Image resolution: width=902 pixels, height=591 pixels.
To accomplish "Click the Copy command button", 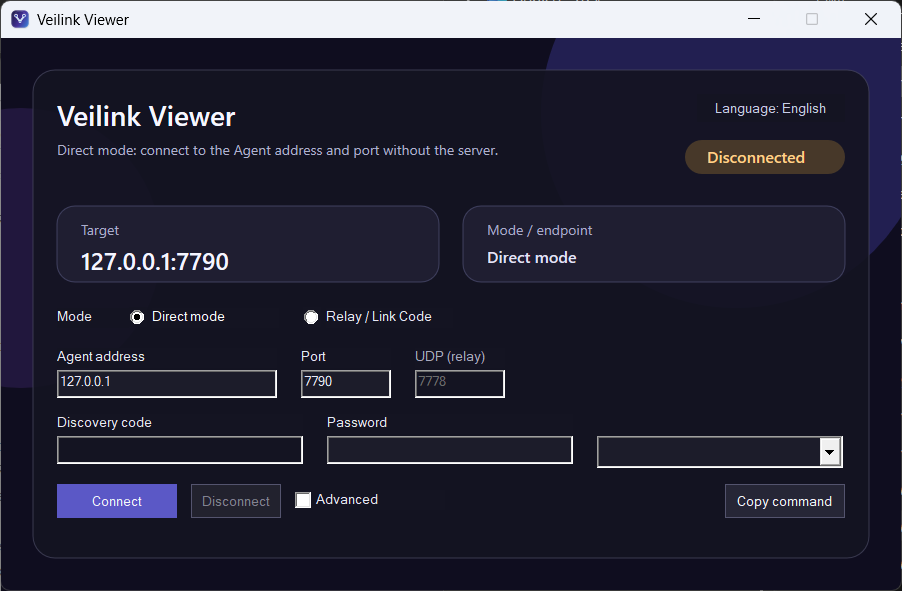I will tap(785, 501).
